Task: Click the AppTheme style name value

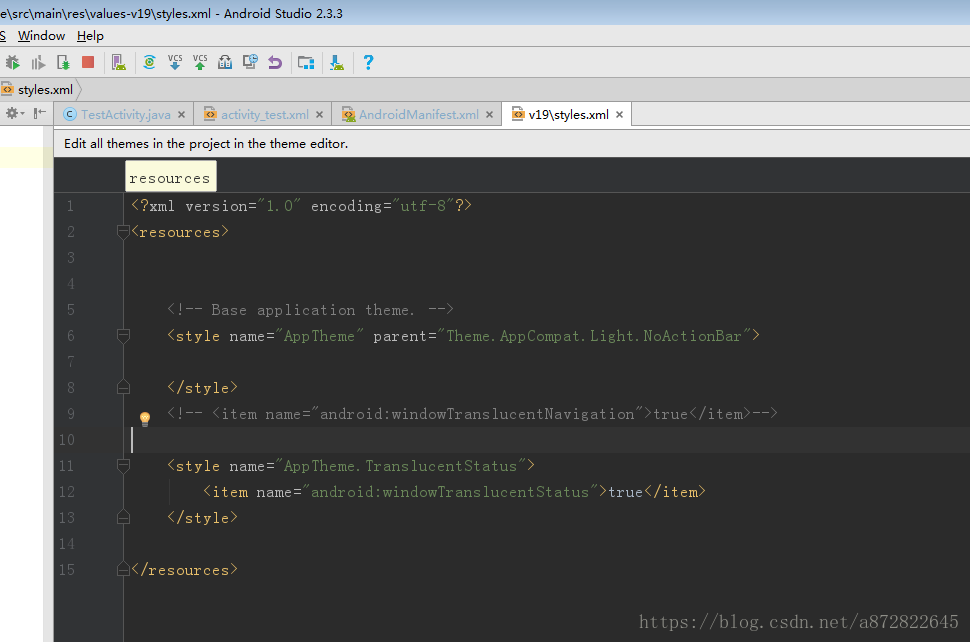Action: point(319,336)
